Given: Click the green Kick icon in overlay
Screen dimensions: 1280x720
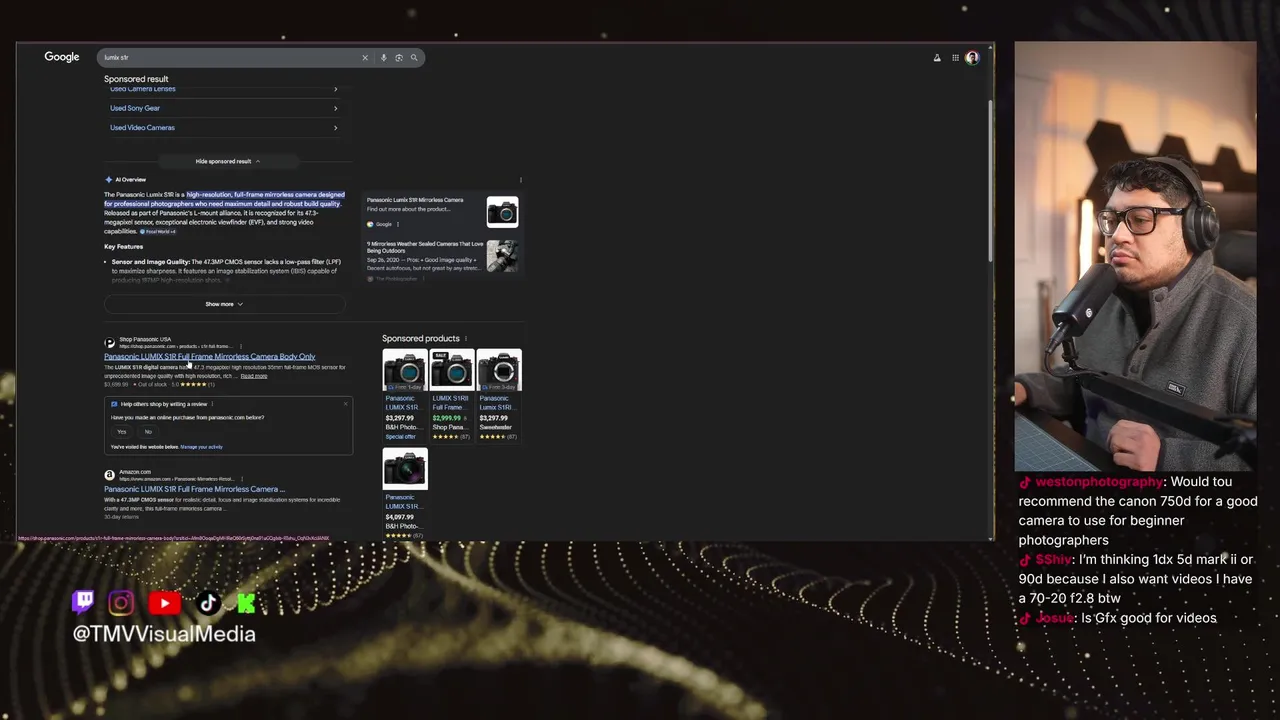Looking at the screenshot, I should 246,602.
